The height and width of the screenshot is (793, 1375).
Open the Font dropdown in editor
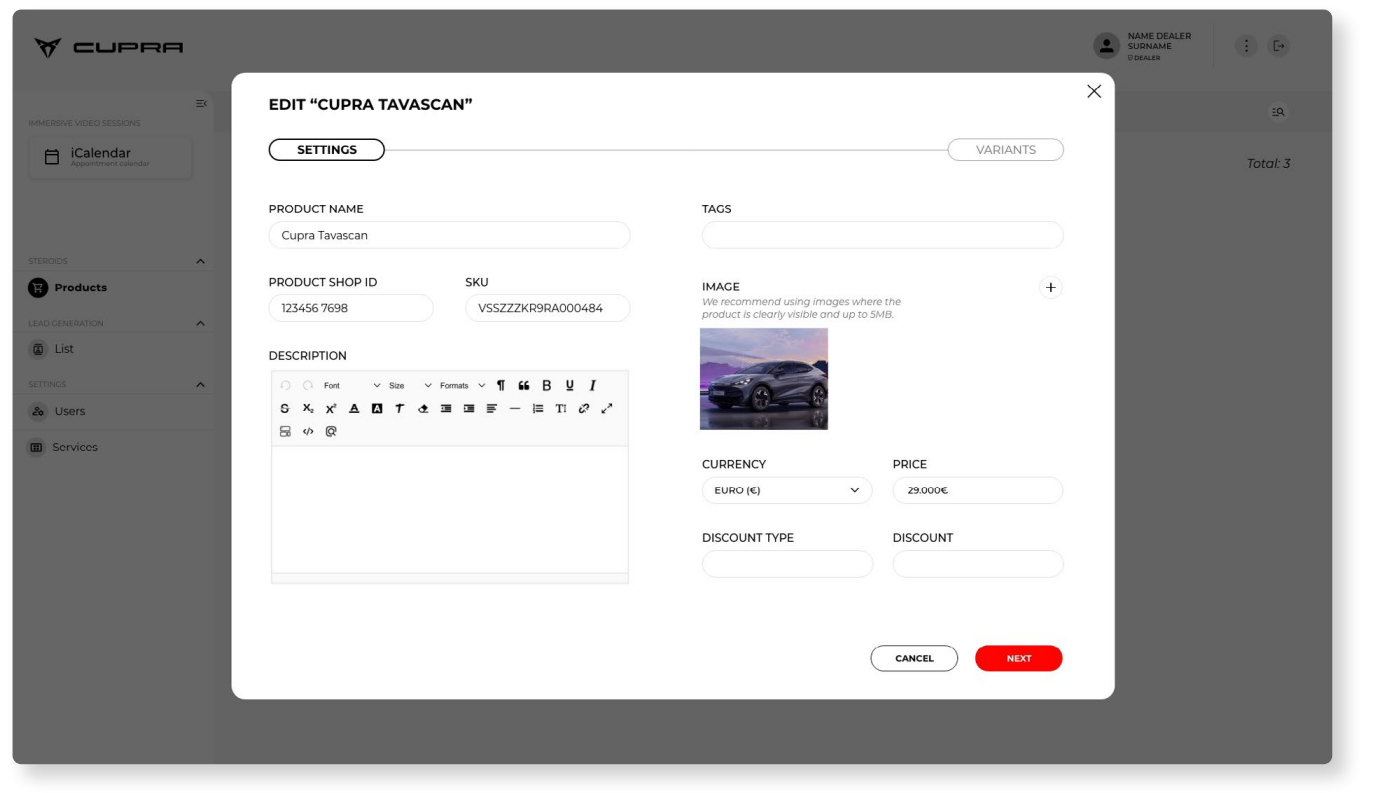[x=351, y=386]
